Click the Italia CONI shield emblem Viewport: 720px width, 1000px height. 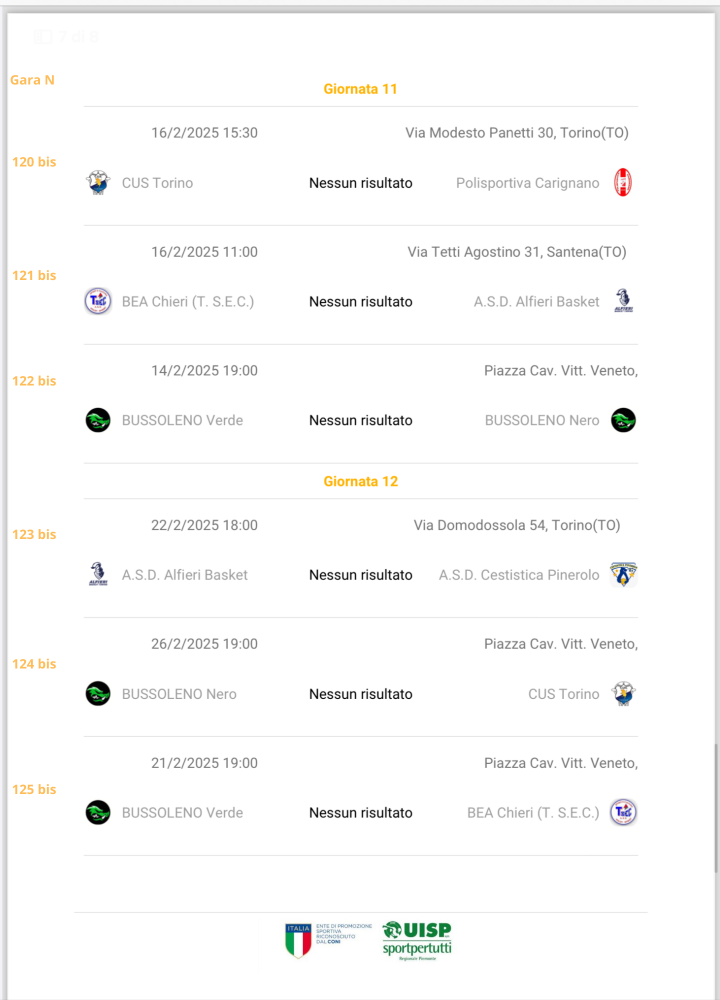(298, 940)
